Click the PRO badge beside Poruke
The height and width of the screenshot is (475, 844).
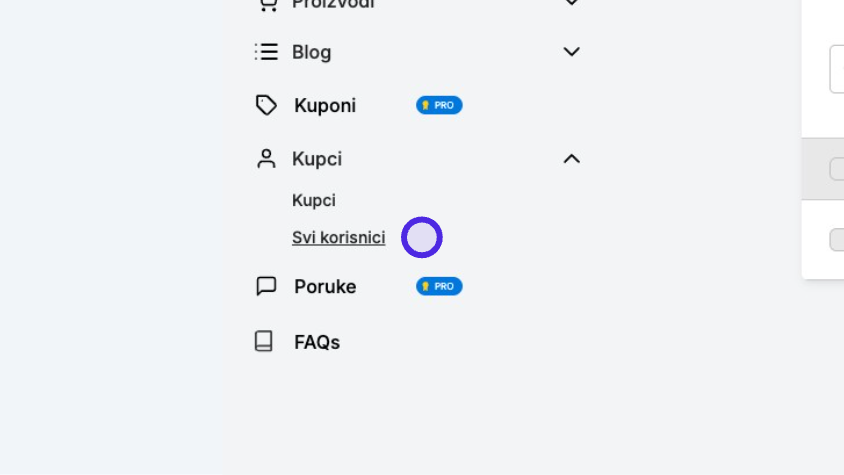pyautogui.click(x=439, y=286)
